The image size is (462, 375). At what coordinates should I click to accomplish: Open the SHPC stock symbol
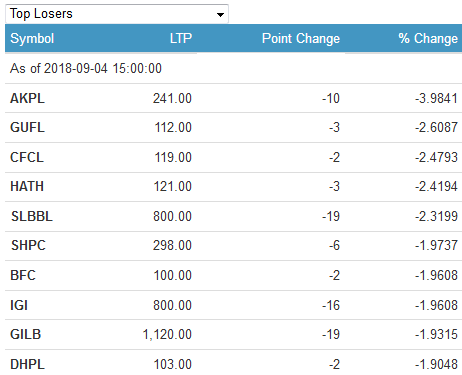point(28,245)
